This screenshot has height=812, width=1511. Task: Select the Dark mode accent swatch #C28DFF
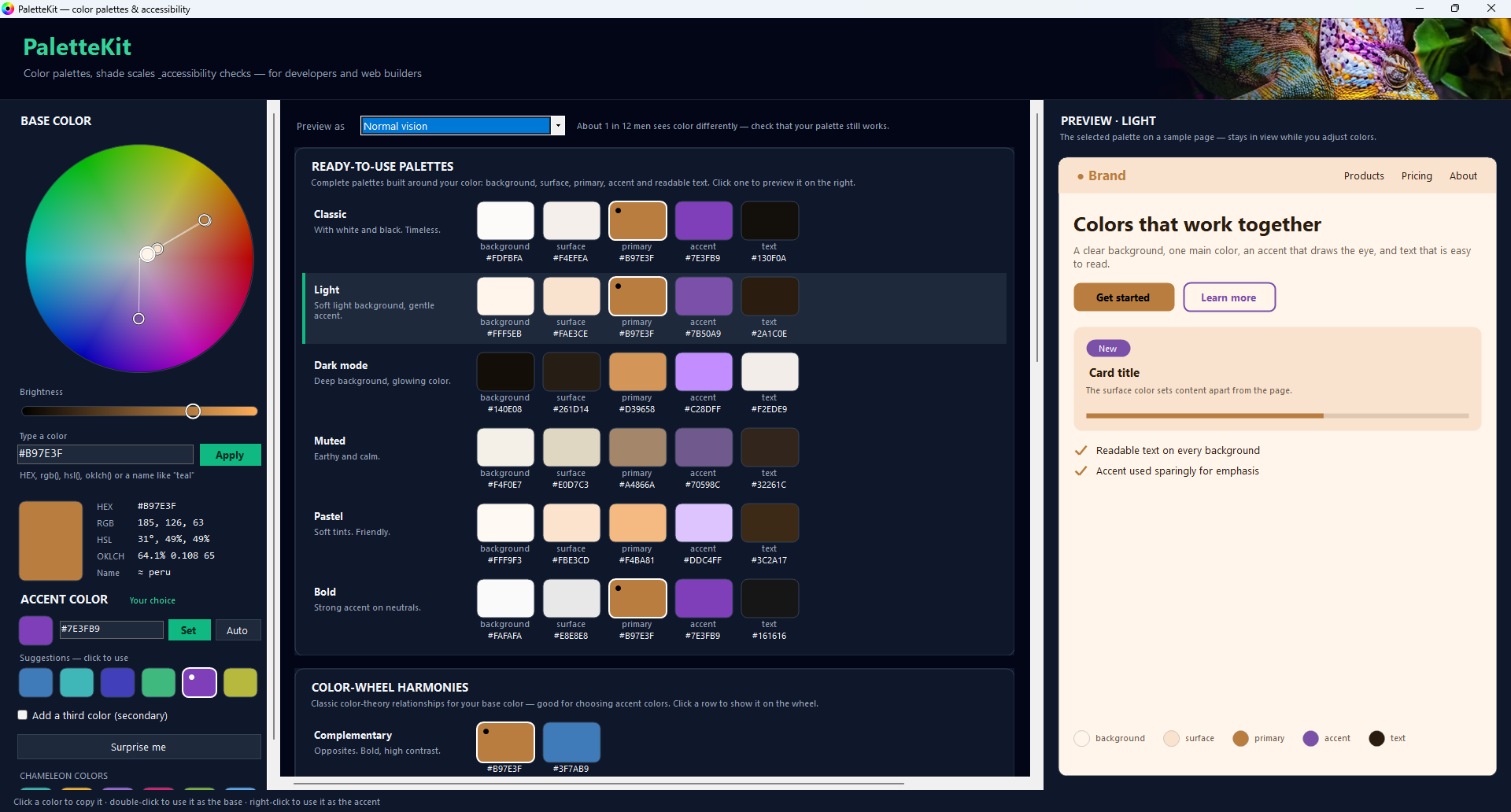(x=704, y=371)
